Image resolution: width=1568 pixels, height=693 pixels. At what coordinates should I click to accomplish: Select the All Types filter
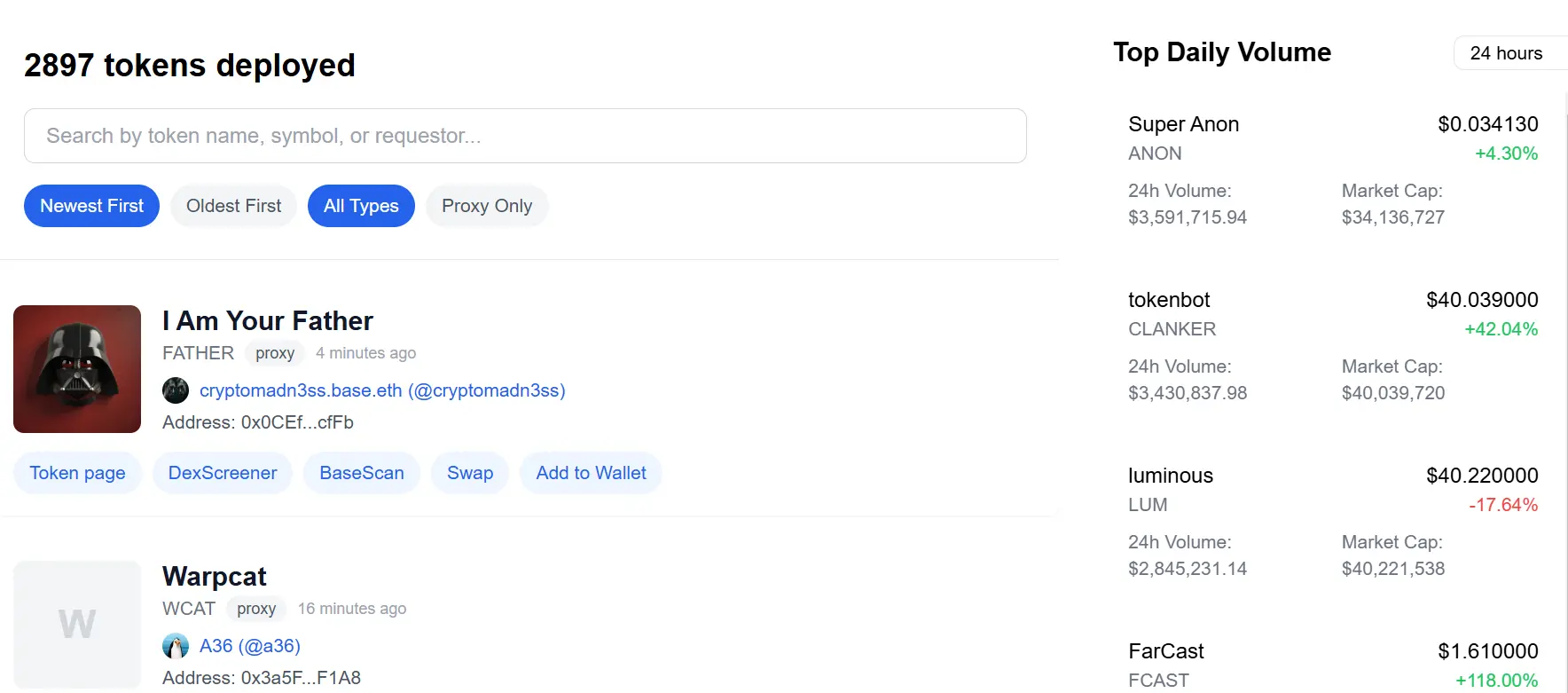pos(361,206)
